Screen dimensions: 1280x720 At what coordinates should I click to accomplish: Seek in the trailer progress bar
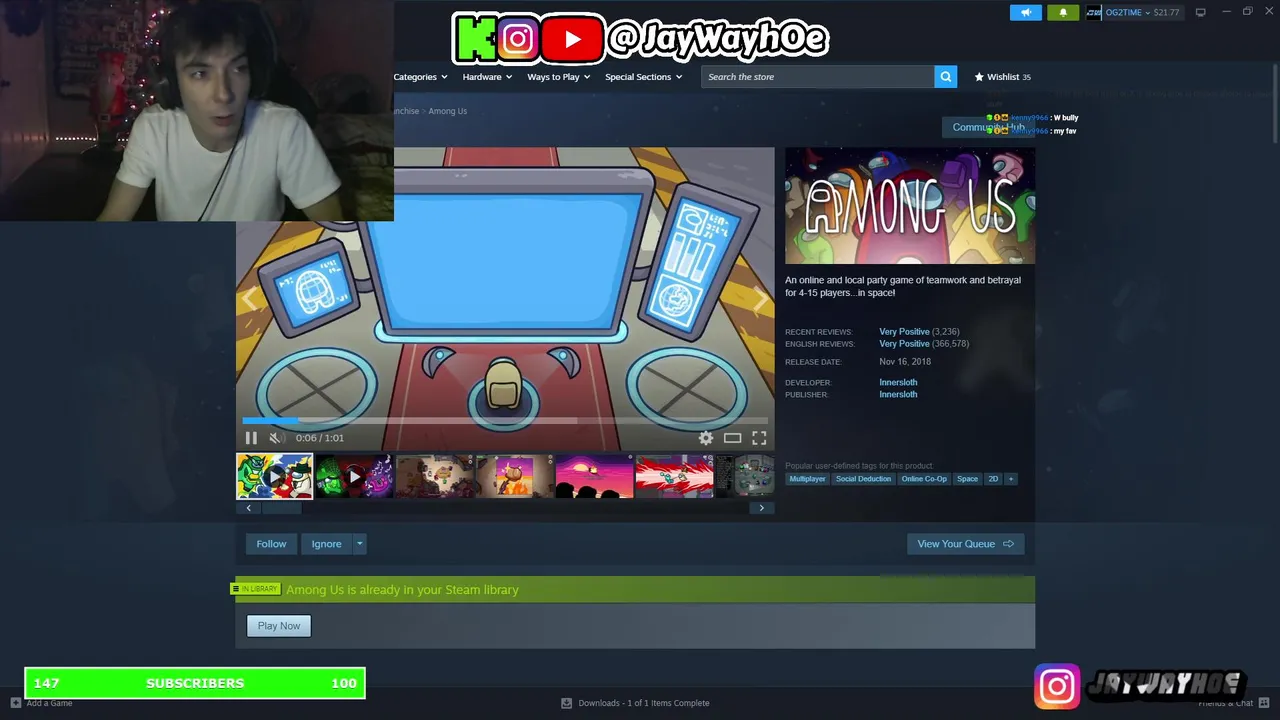tap(505, 421)
